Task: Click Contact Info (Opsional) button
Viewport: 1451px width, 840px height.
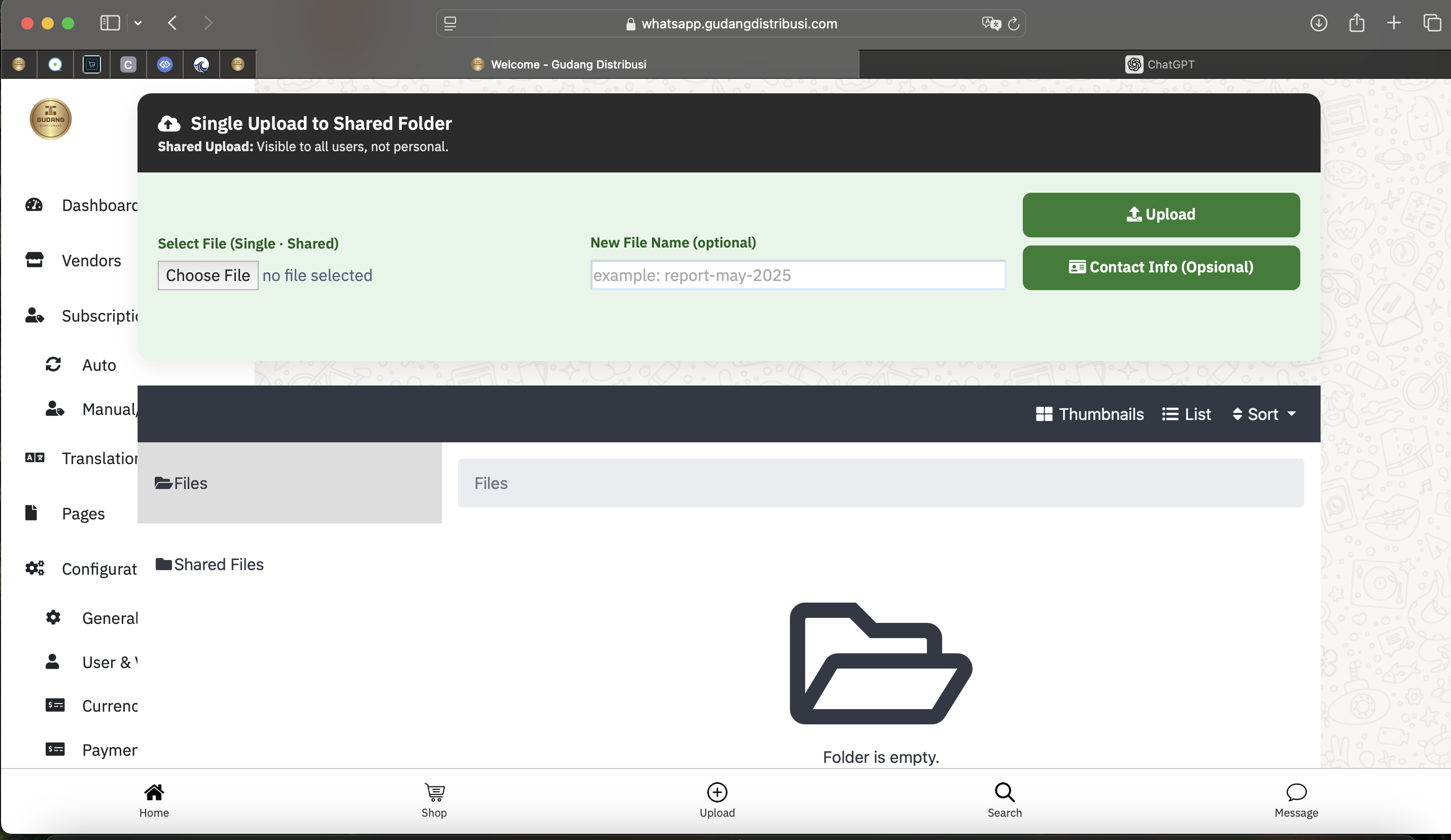Action: coord(1161,268)
